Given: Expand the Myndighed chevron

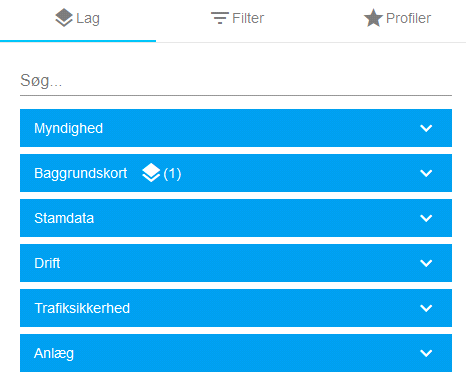Looking at the screenshot, I should click(x=426, y=128).
